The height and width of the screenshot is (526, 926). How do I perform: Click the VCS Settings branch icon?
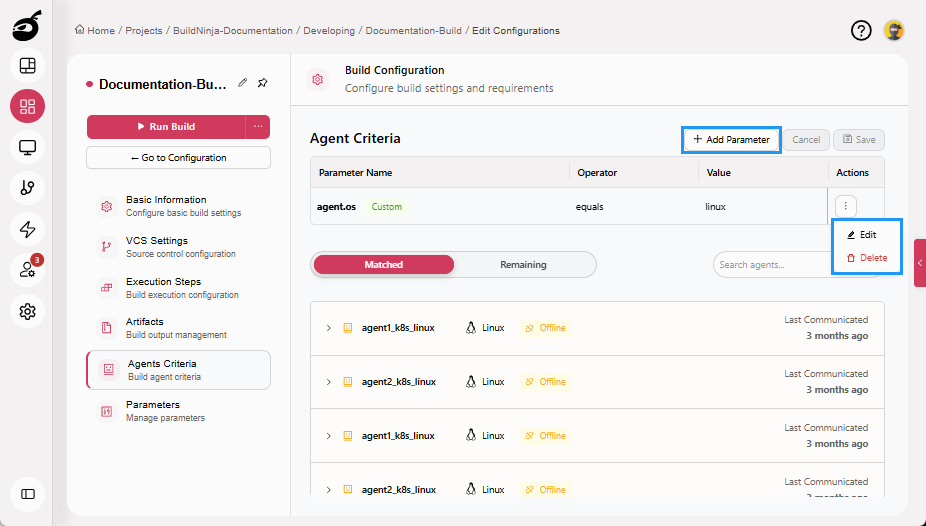(x=106, y=247)
